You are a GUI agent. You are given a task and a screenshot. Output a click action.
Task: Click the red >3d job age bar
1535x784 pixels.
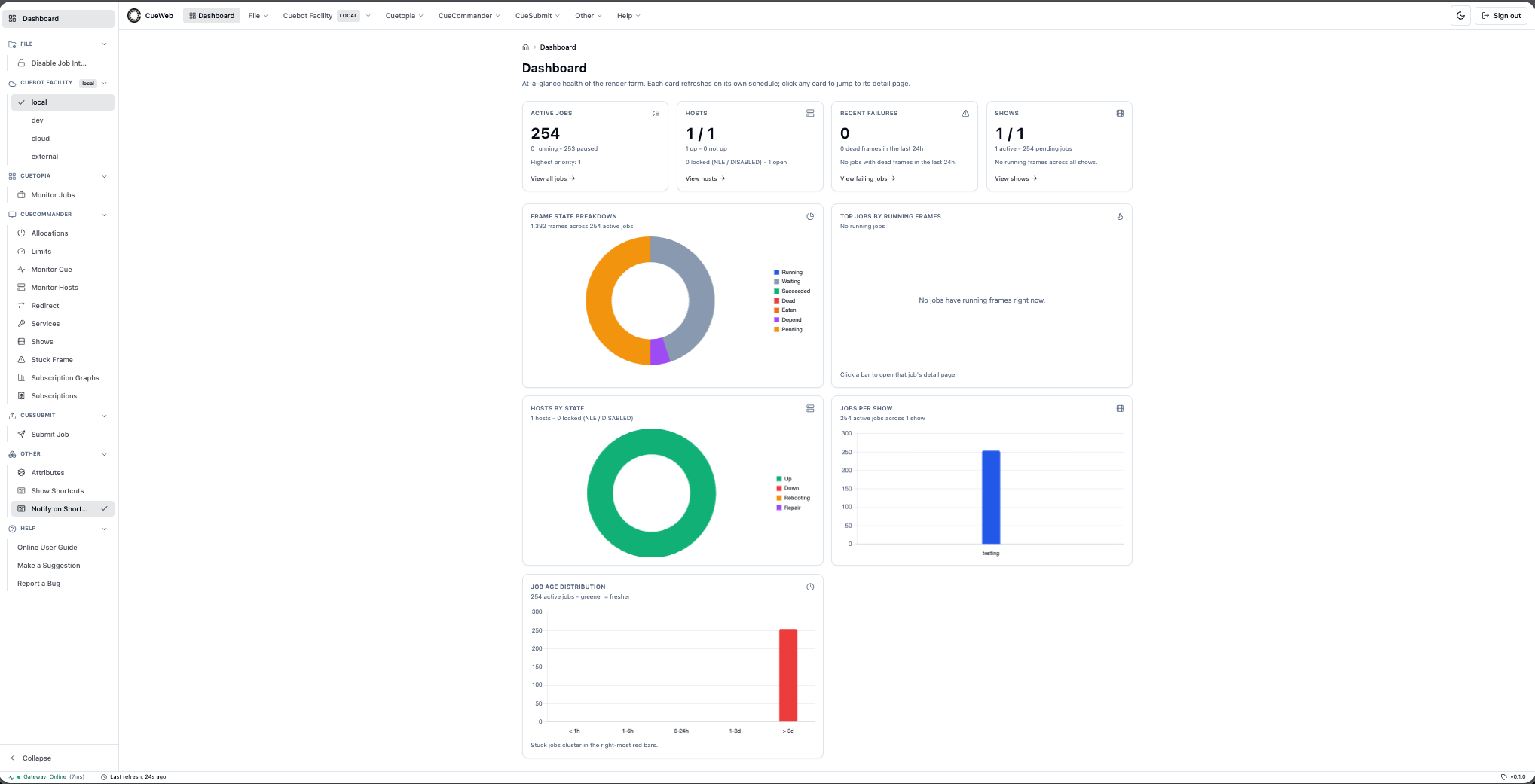pyautogui.click(x=788, y=675)
